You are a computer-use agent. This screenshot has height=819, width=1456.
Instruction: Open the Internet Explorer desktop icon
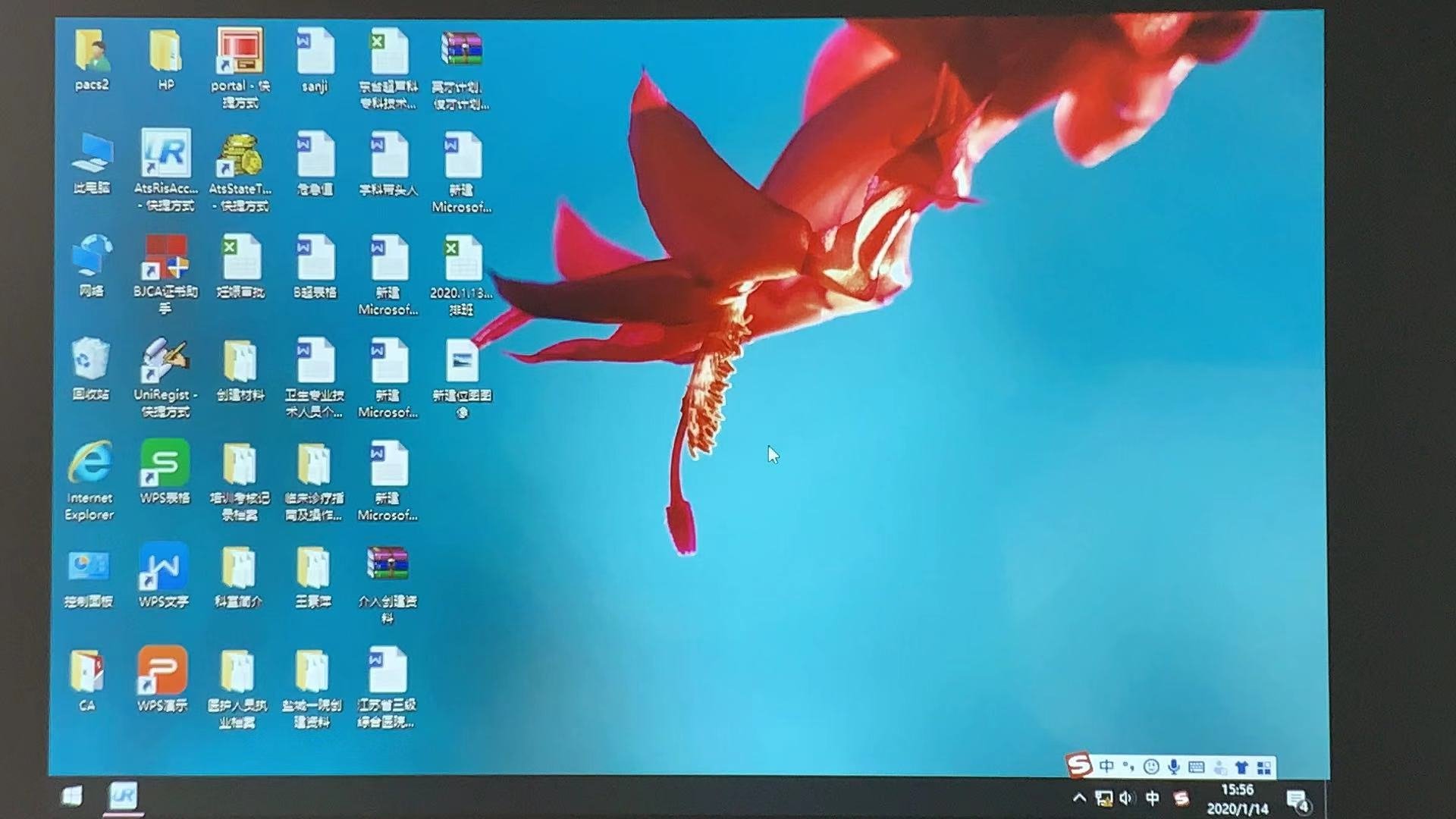pos(90,463)
